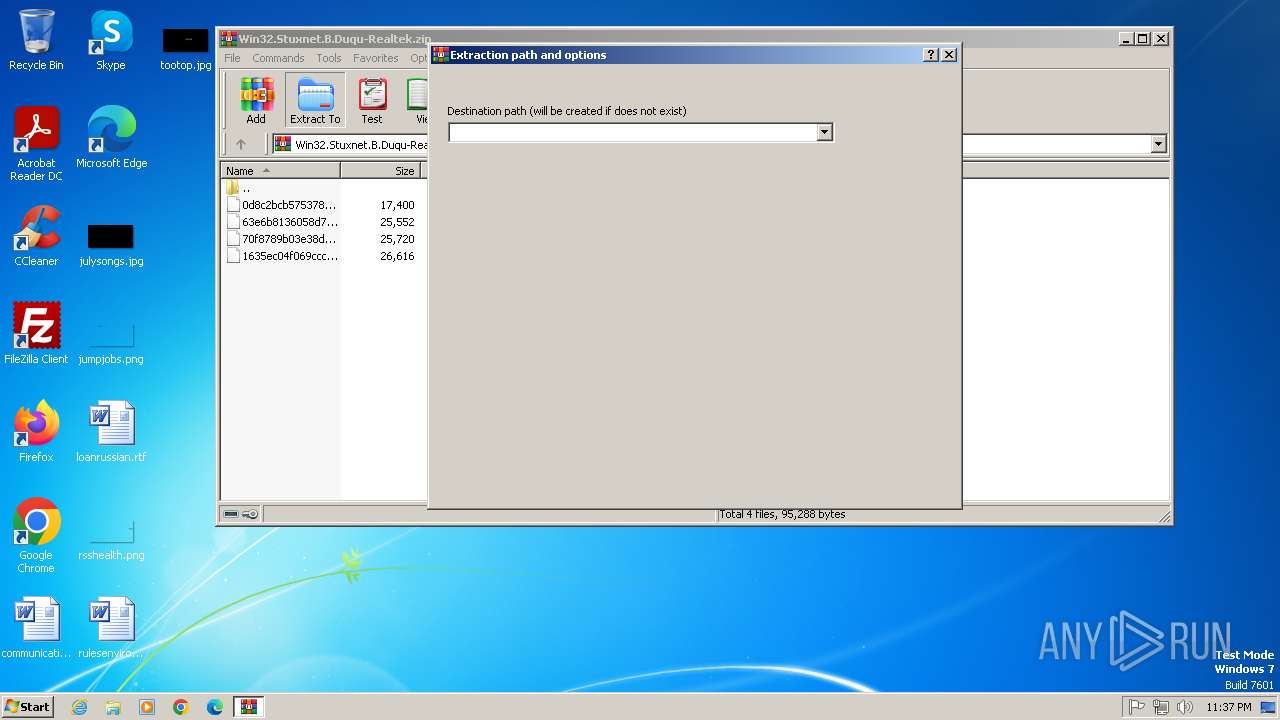Click the size value 17,400
Image resolution: width=1280 pixels, height=720 pixels.
click(x=397, y=205)
